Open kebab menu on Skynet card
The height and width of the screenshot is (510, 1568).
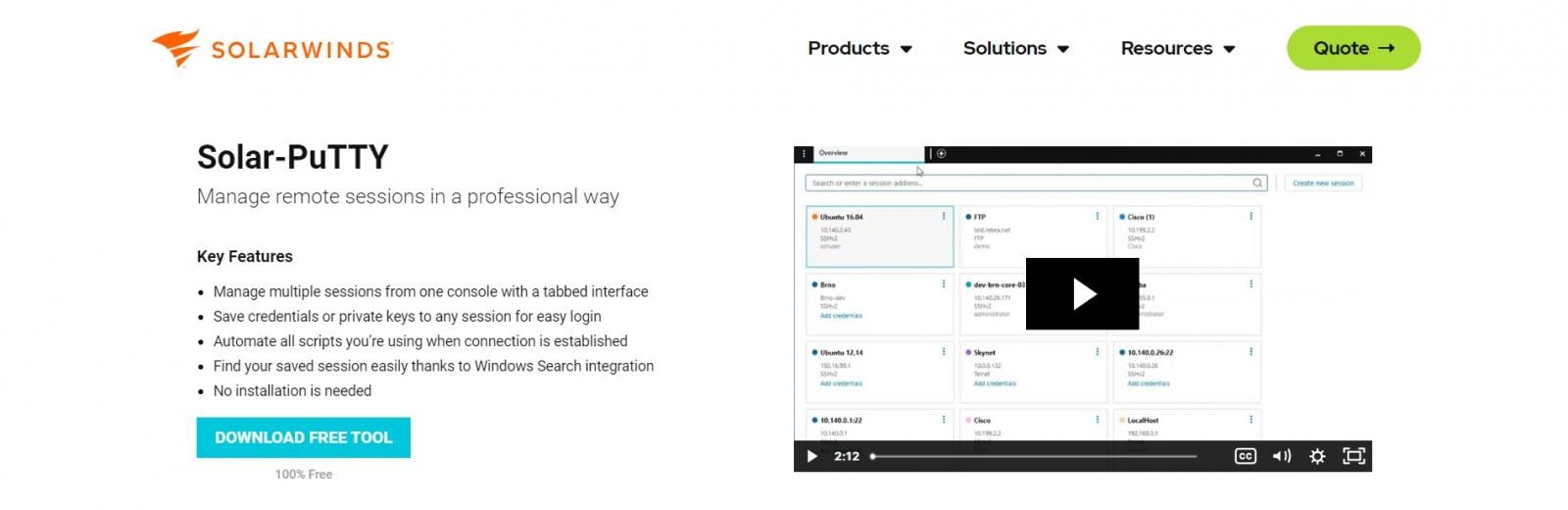point(1098,352)
